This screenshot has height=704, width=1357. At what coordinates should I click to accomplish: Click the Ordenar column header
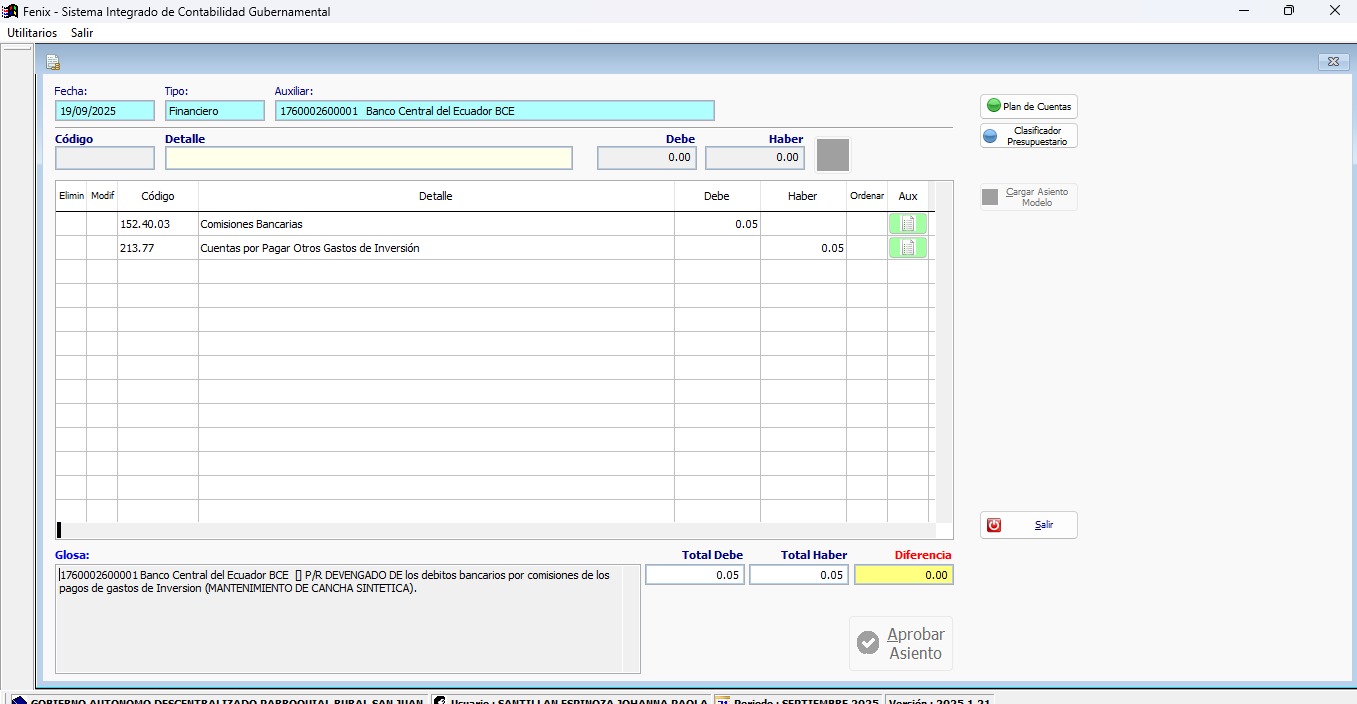click(x=866, y=196)
